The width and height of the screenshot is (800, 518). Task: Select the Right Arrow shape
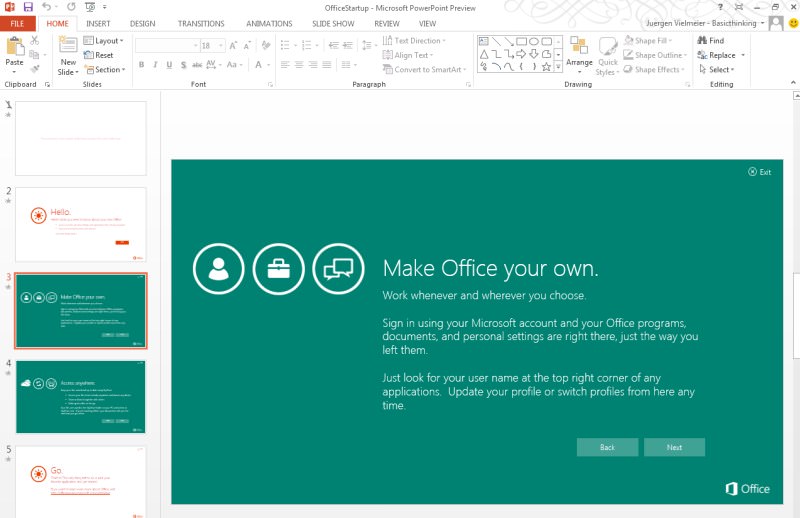pos(521,54)
